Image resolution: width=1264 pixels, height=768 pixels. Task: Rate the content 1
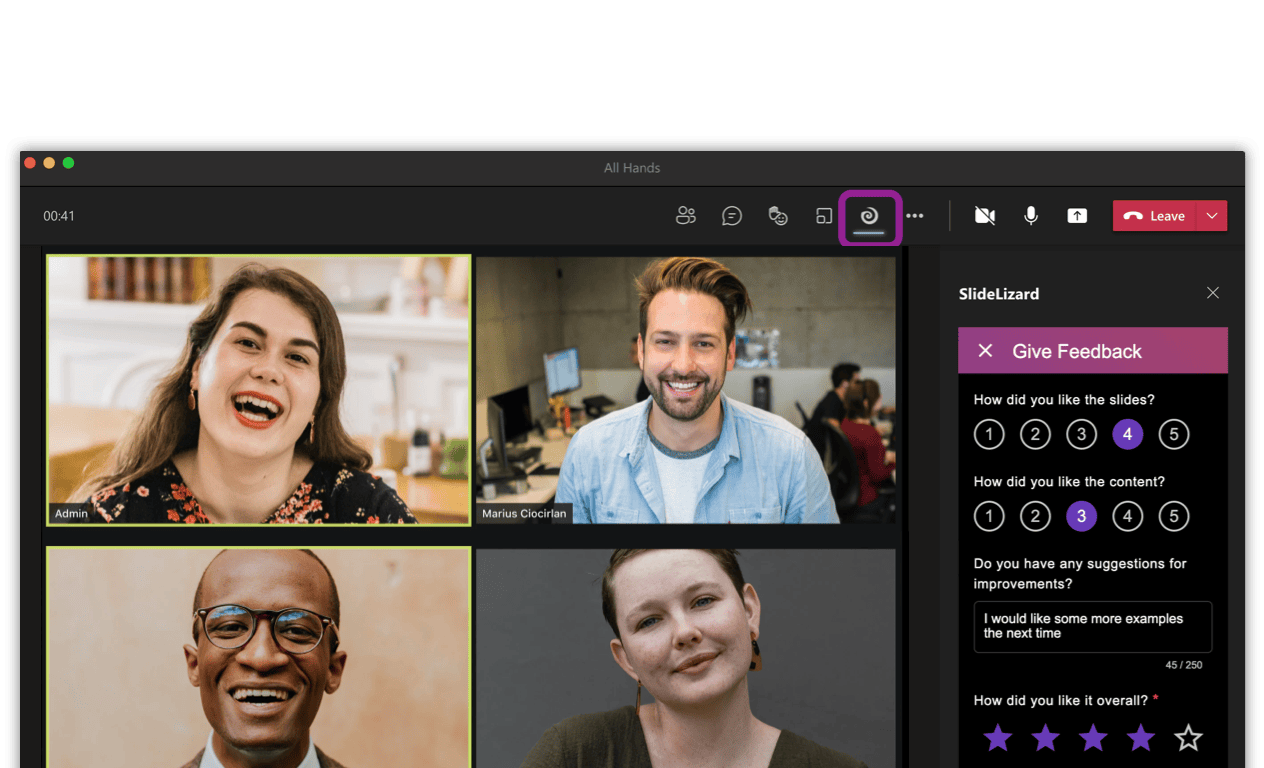[989, 516]
